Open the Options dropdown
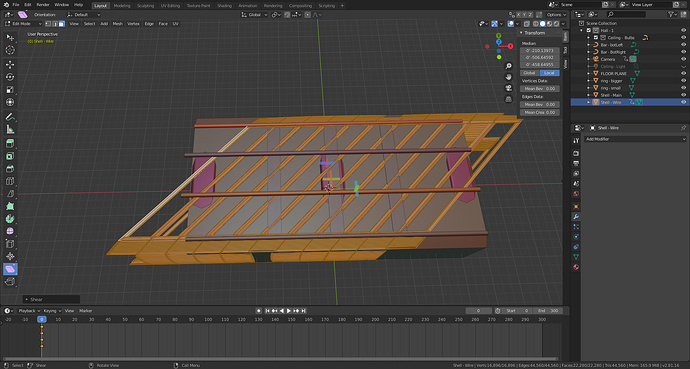This screenshot has height=369, width=690. (556, 15)
